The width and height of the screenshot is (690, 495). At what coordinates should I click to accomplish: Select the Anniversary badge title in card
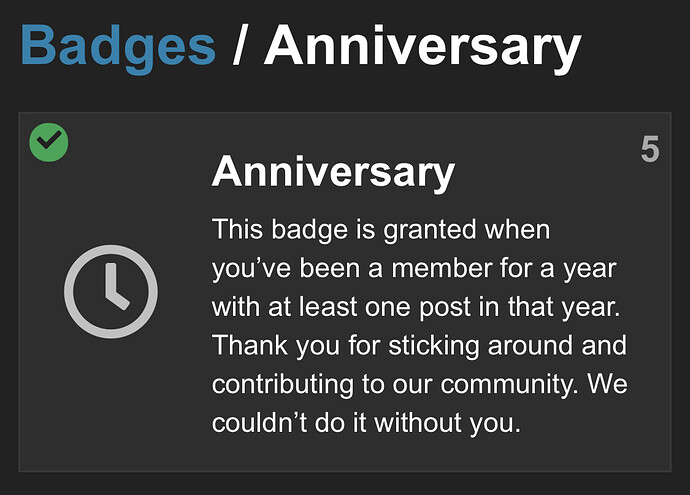click(x=333, y=172)
